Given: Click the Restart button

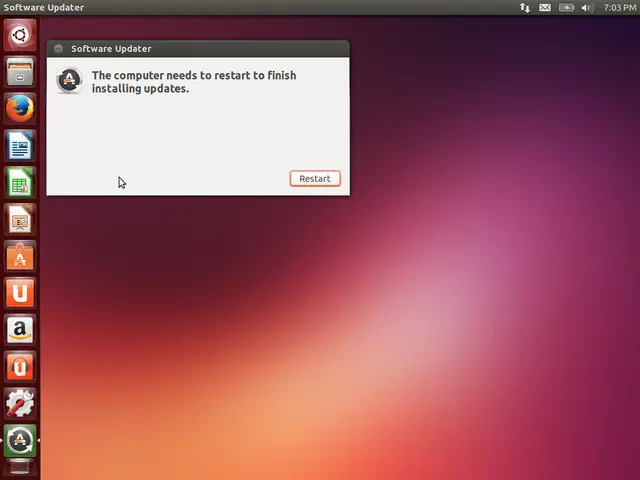Looking at the screenshot, I should 315,178.
